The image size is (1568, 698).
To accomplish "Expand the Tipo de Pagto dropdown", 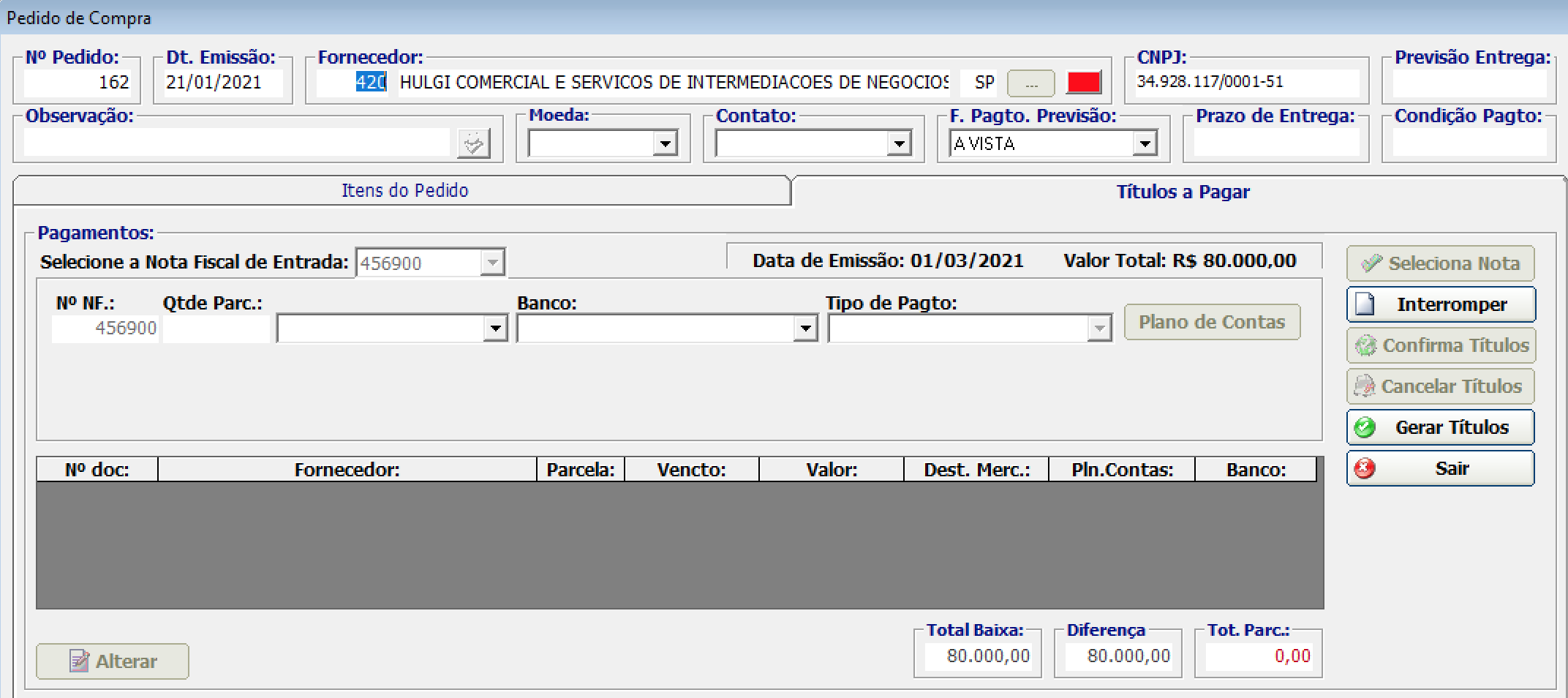I will (x=1099, y=329).
